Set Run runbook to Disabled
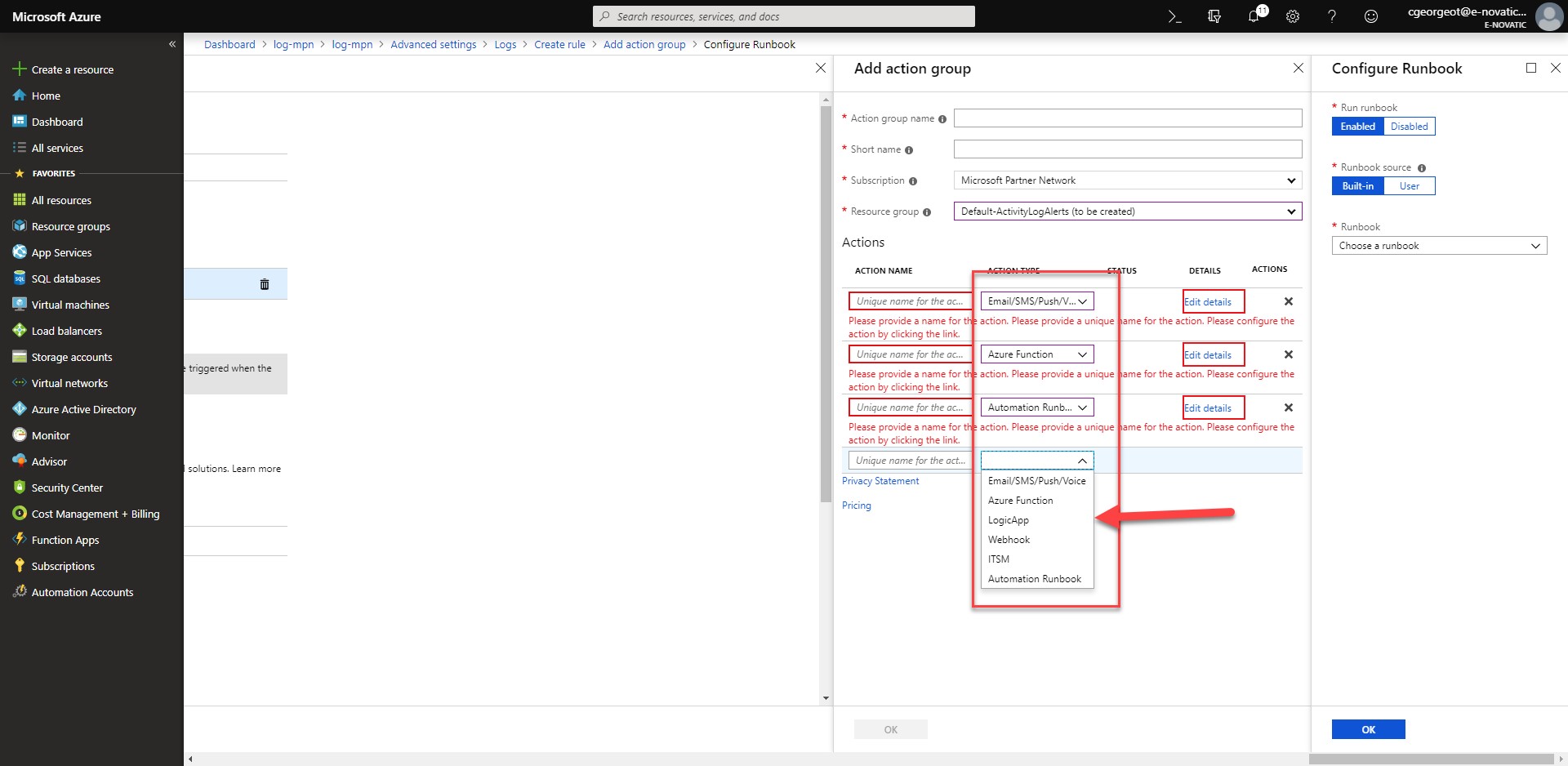 [x=1410, y=127]
